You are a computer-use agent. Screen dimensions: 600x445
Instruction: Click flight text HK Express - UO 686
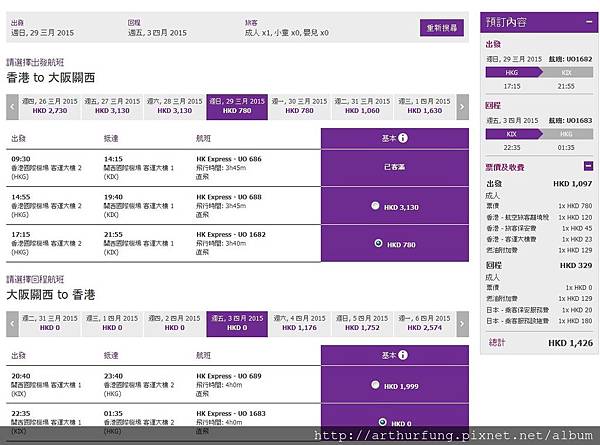point(229,159)
